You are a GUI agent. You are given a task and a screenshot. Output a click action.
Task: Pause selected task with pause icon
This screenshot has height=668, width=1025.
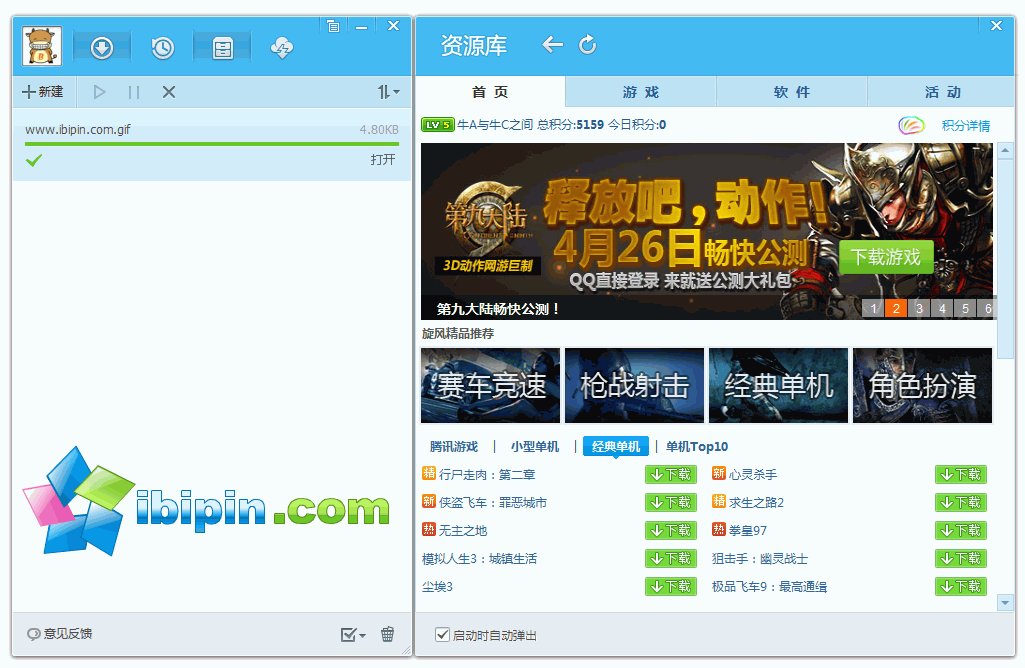(134, 92)
